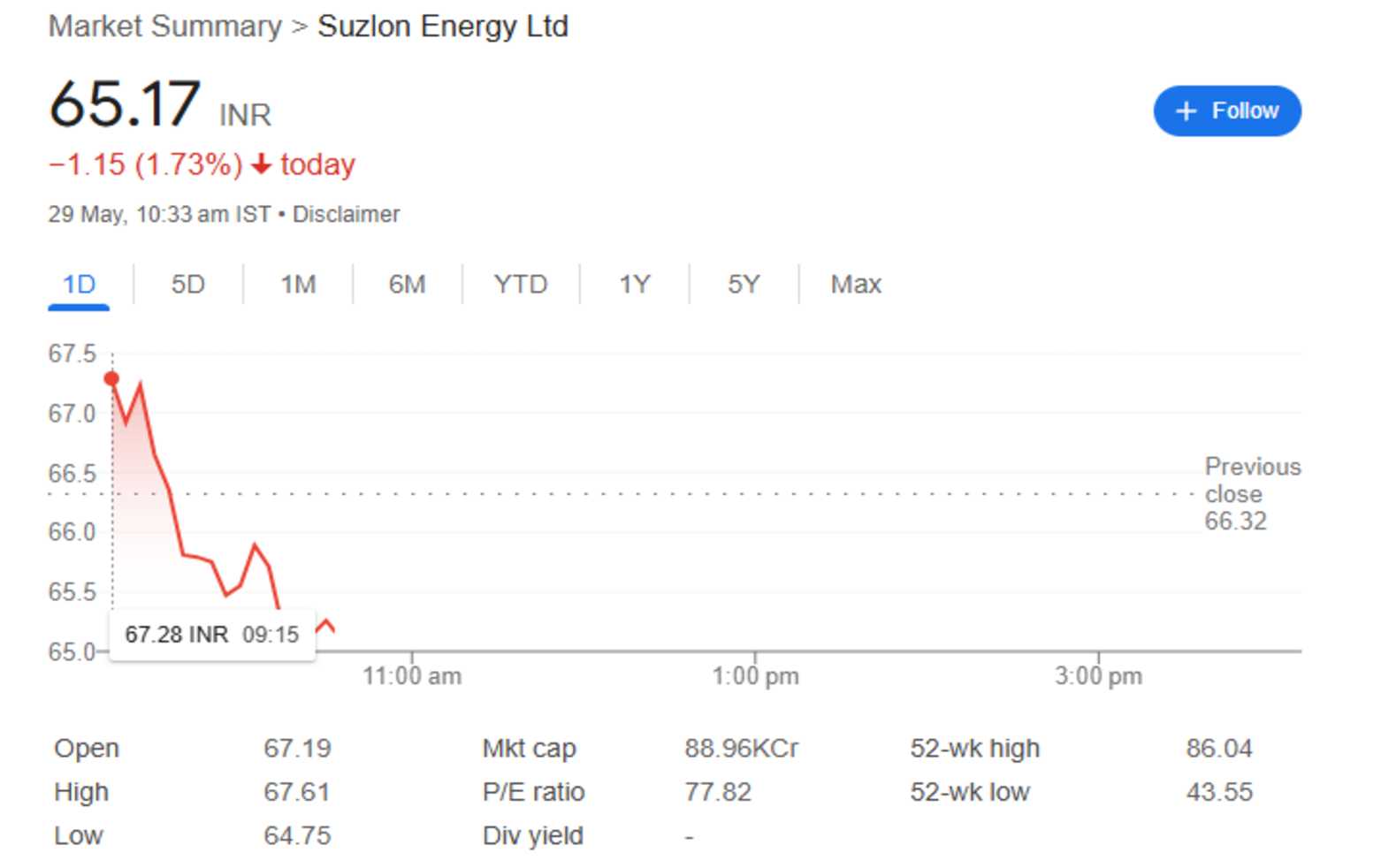Click the Mkt cap value 88.96KCr
The height and width of the screenshot is (868, 1381).
(x=741, y=748)
